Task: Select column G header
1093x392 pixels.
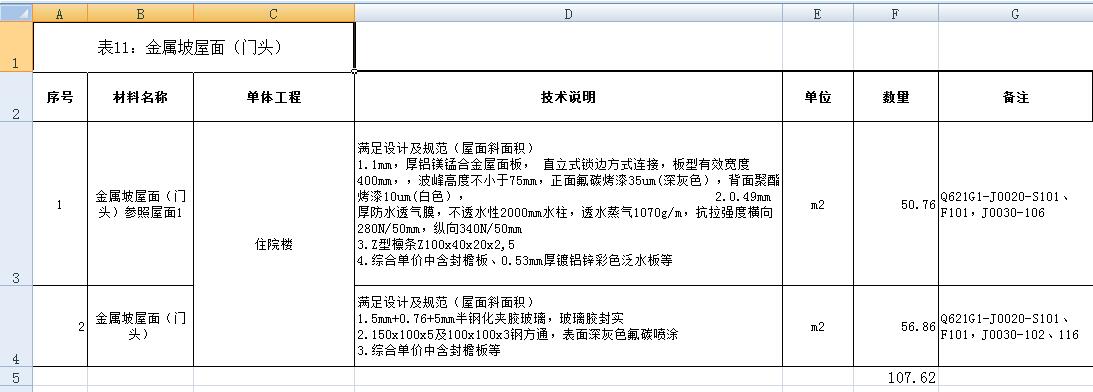Action: point(1016,13)
